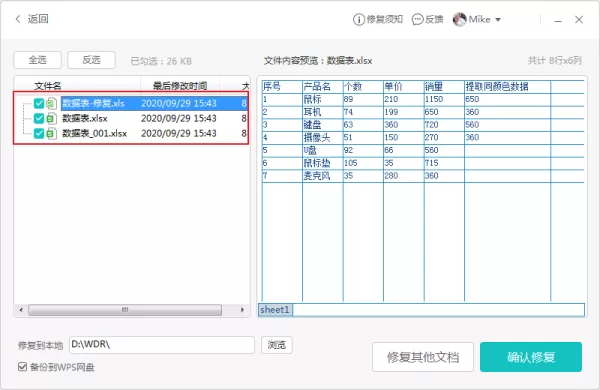Click the 修复其他文档 button
600x390 pixels.
point(423,357)
